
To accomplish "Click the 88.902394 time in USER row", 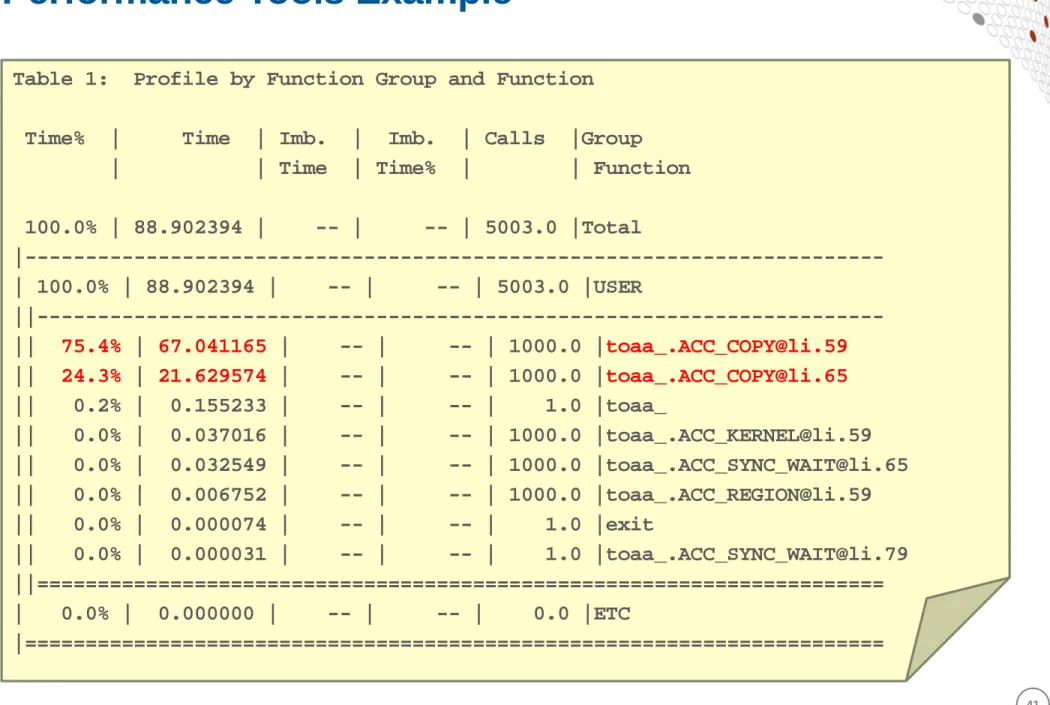I will [x=200, y=287].
